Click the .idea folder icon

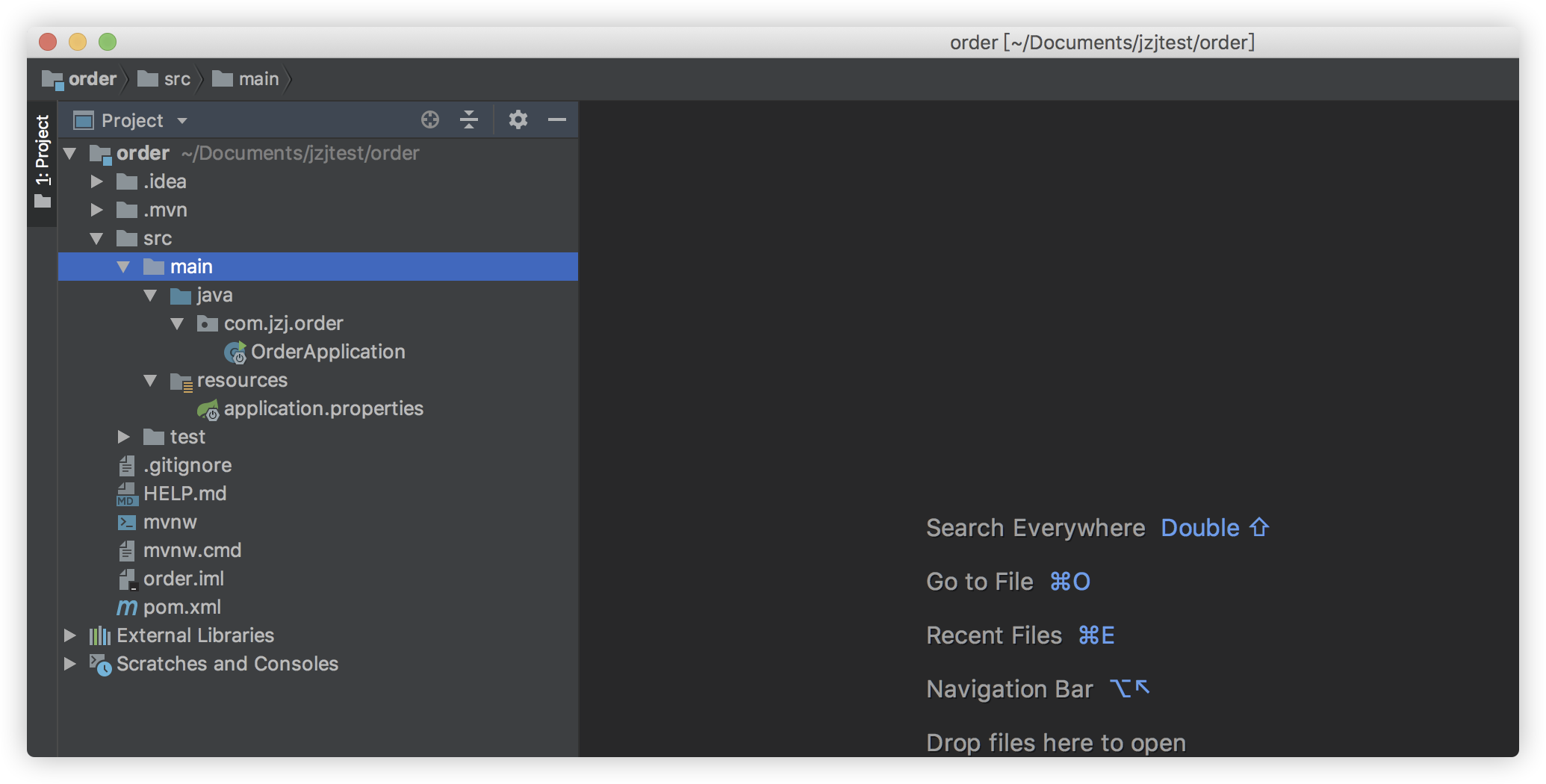[x=127, y=181]
